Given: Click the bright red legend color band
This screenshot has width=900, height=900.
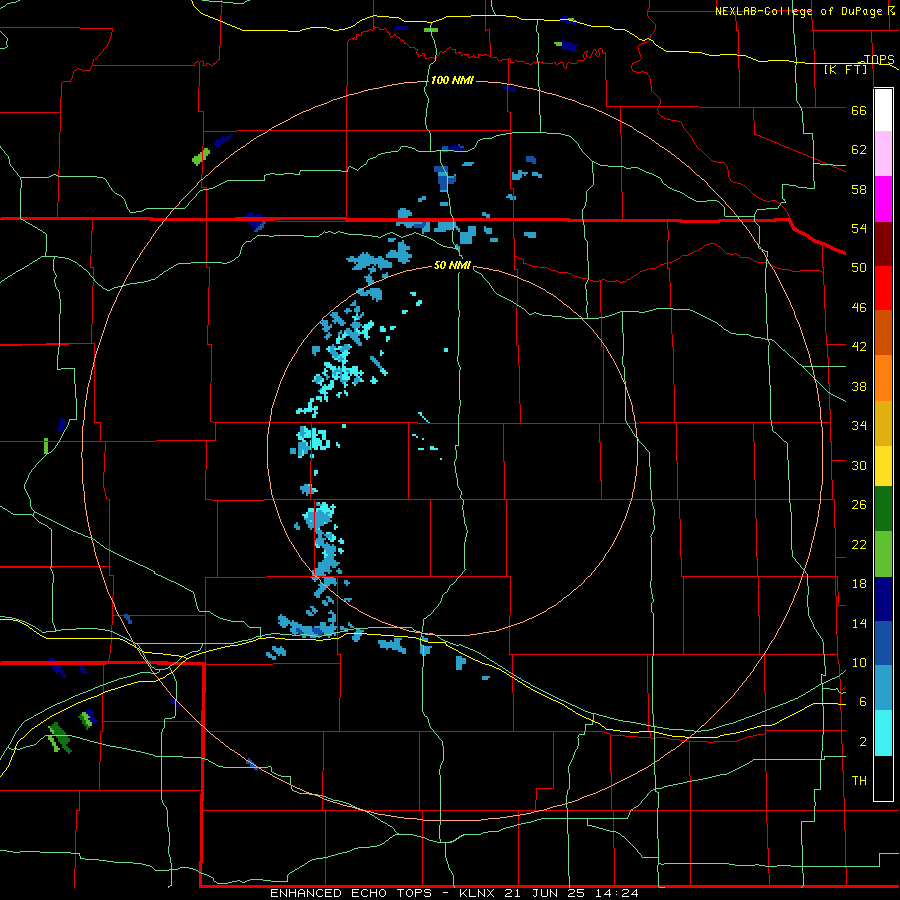Looking at the screenshot, I should 883,288.
